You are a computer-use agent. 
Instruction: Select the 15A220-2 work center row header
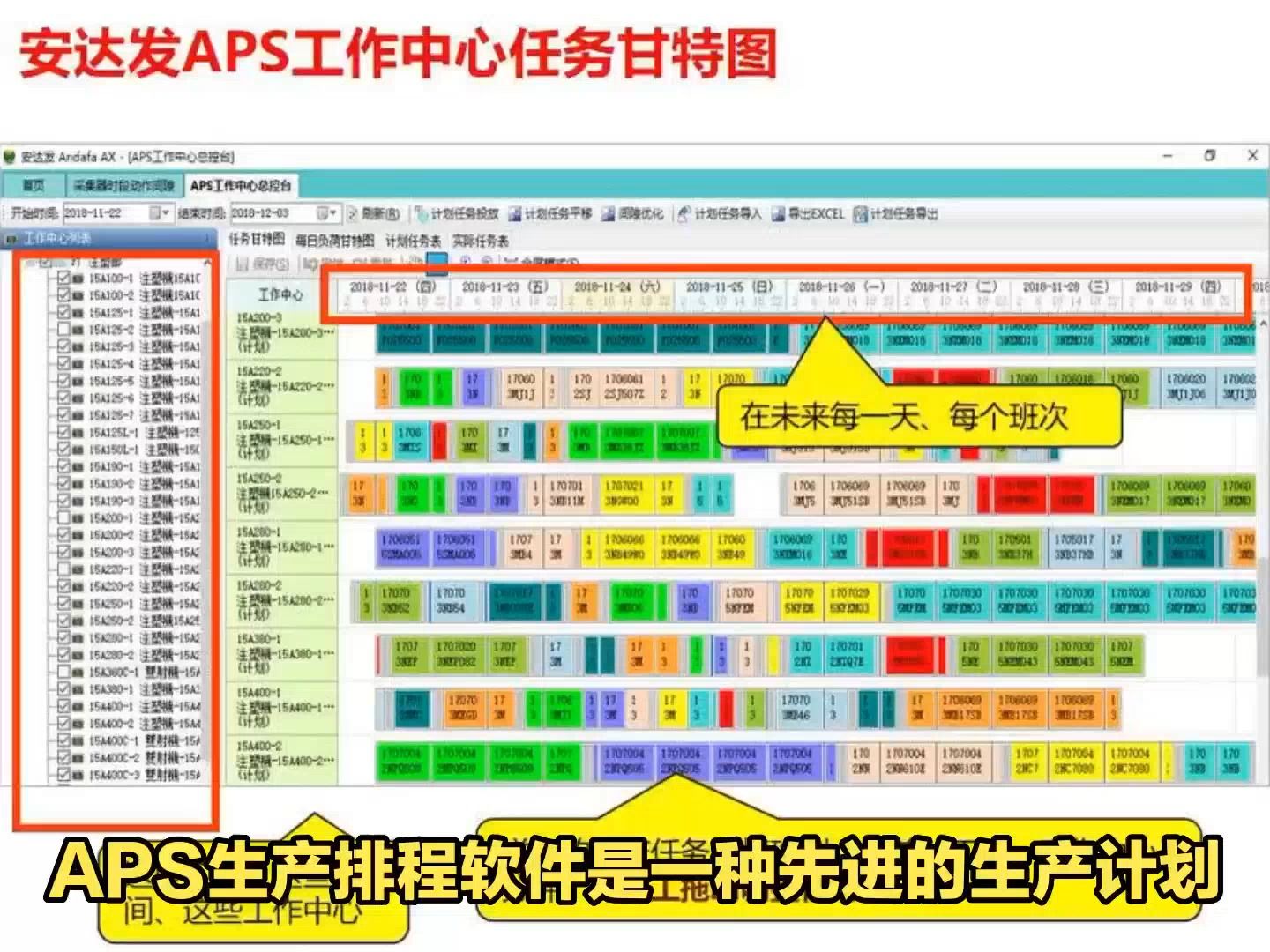pos(282,386)
